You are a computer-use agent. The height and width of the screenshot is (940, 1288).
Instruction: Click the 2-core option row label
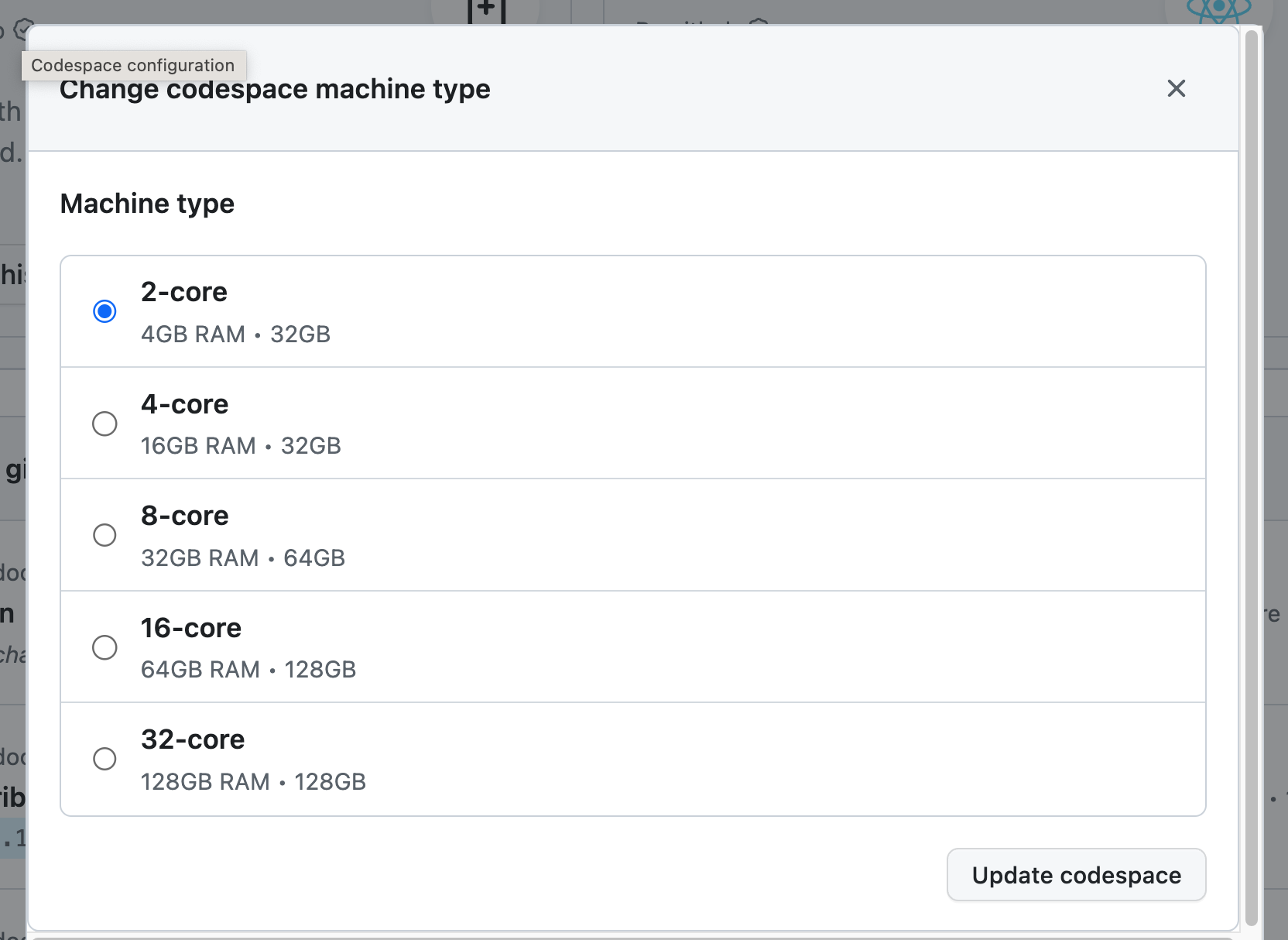coord(184,291)
